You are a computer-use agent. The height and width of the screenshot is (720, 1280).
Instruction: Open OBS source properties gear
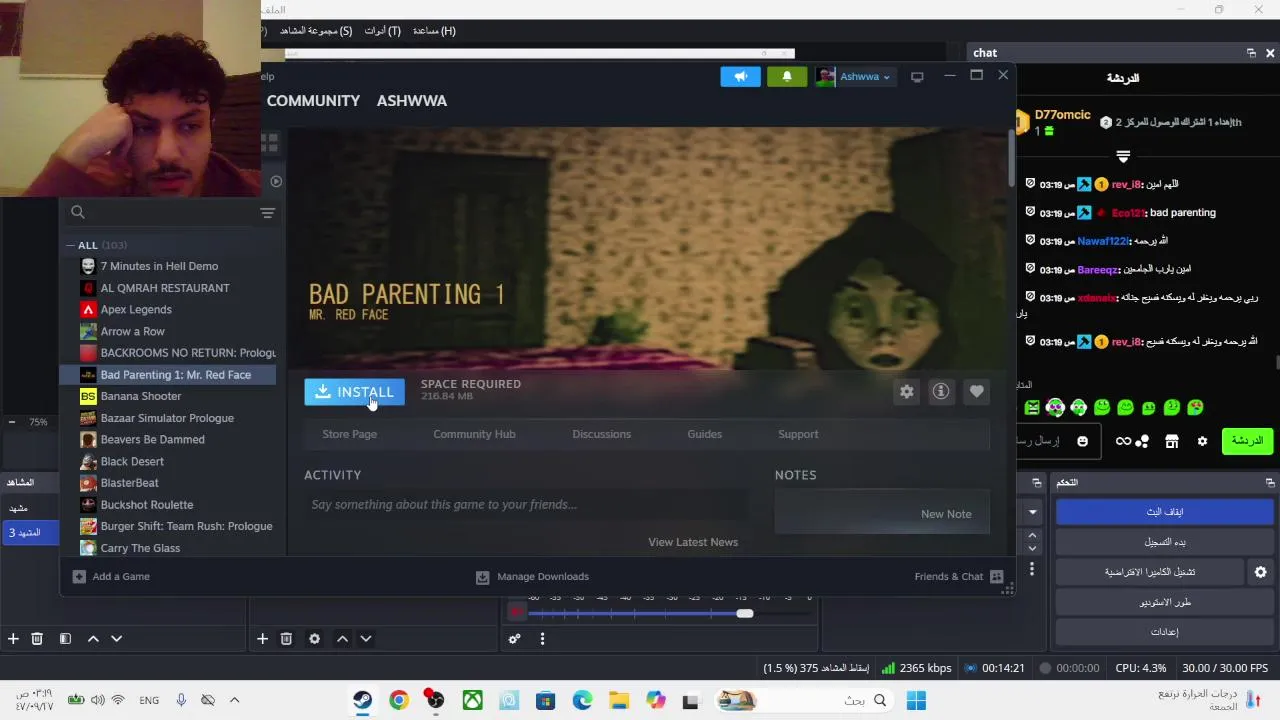[314, 639]
